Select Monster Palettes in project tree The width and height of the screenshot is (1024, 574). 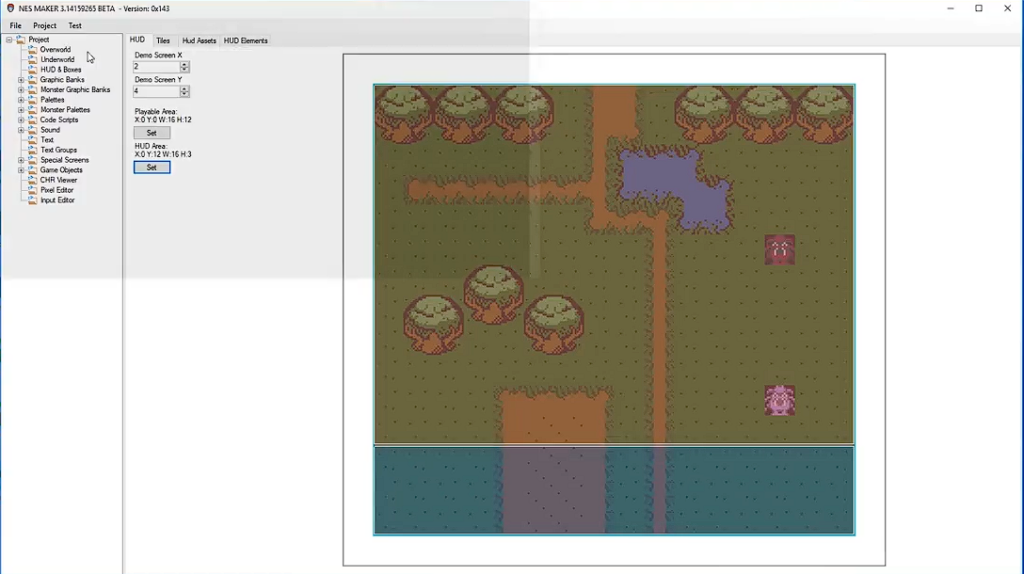click(65, 110)
